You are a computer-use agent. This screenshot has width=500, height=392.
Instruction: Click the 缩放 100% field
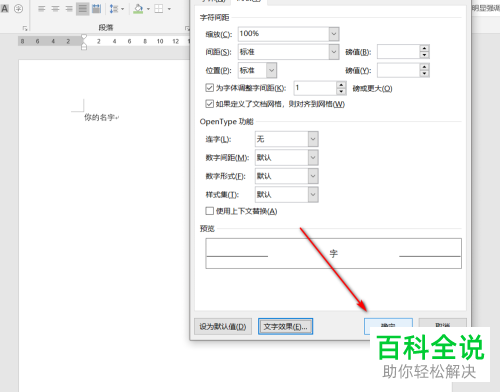pos(284,34)
